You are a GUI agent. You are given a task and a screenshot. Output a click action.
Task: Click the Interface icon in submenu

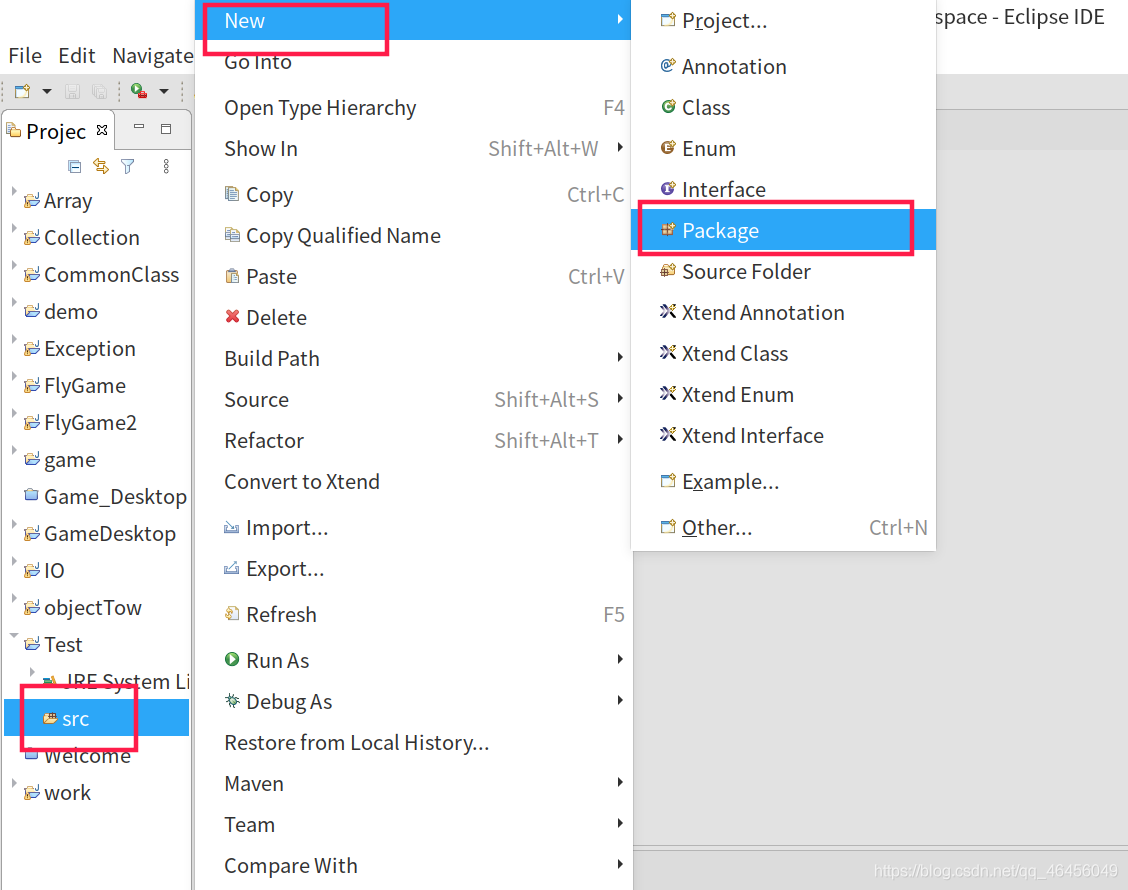(668, 189)
